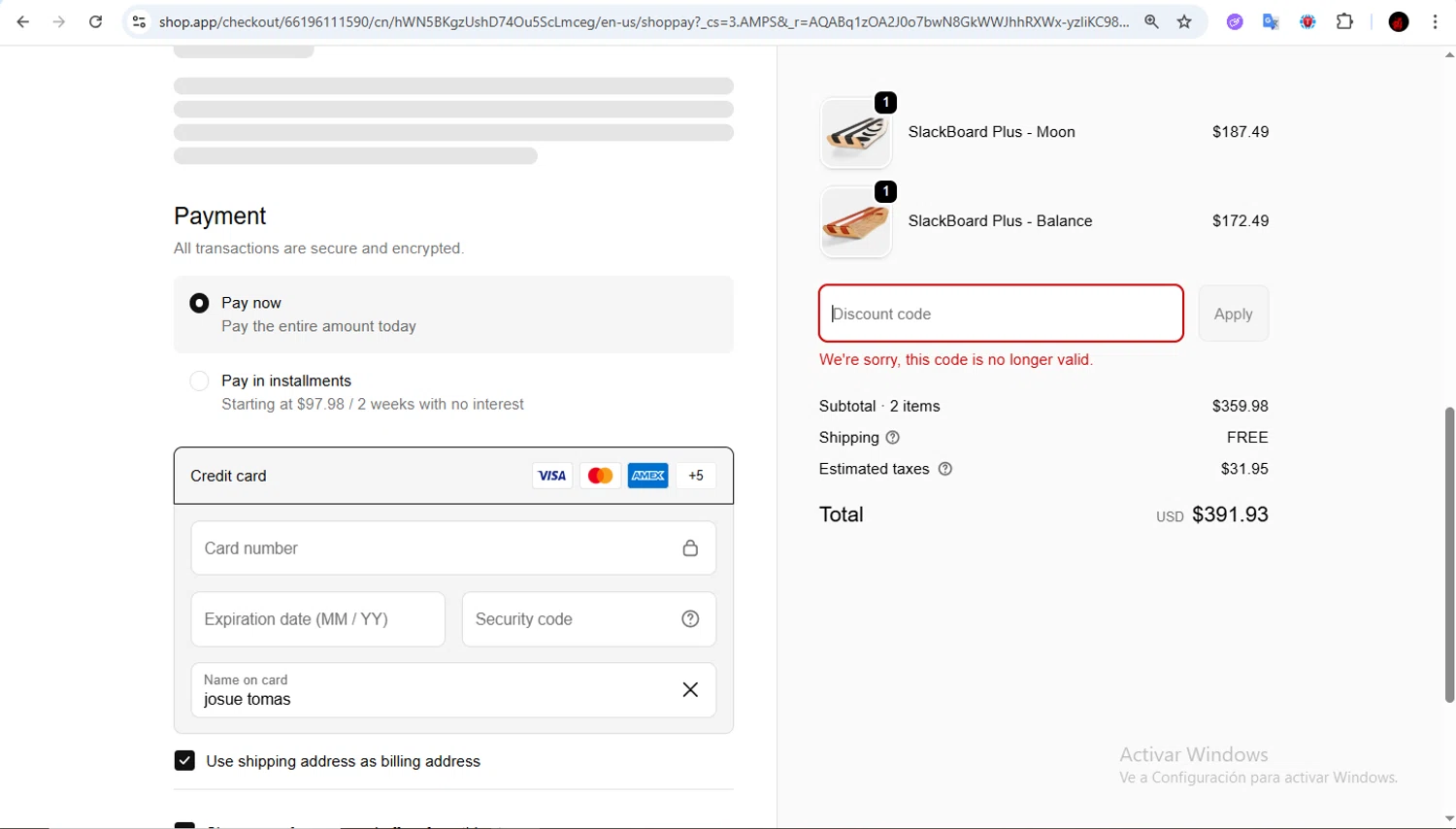The image size is (1456, 829).
Task: Open site information icon in address bar
Action: point(139,21)
